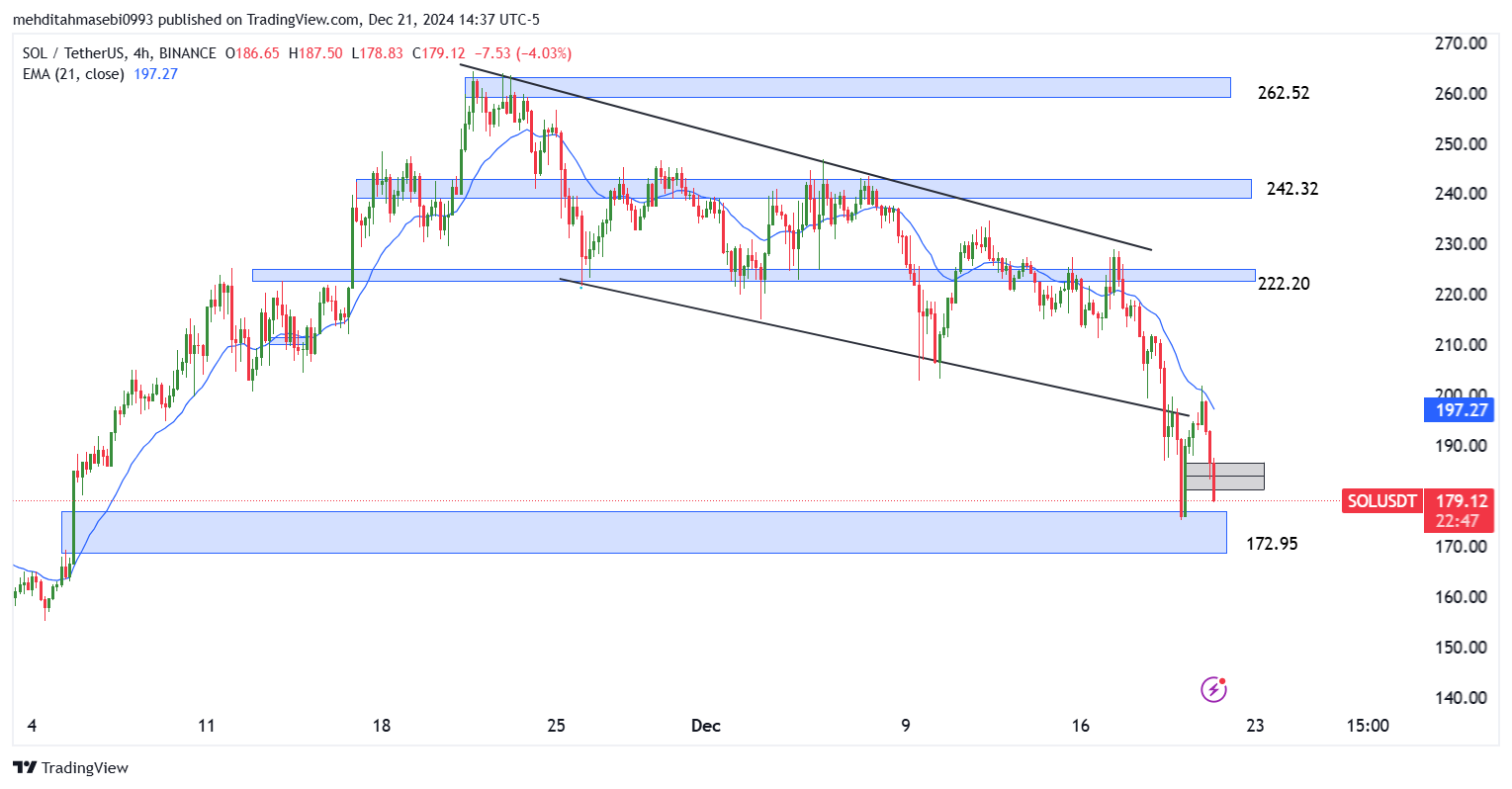Image resolution: width=1512 pixels, height=789 pixels.
Task: Click the 230.00 price axis label
Action: (1461, 244)
